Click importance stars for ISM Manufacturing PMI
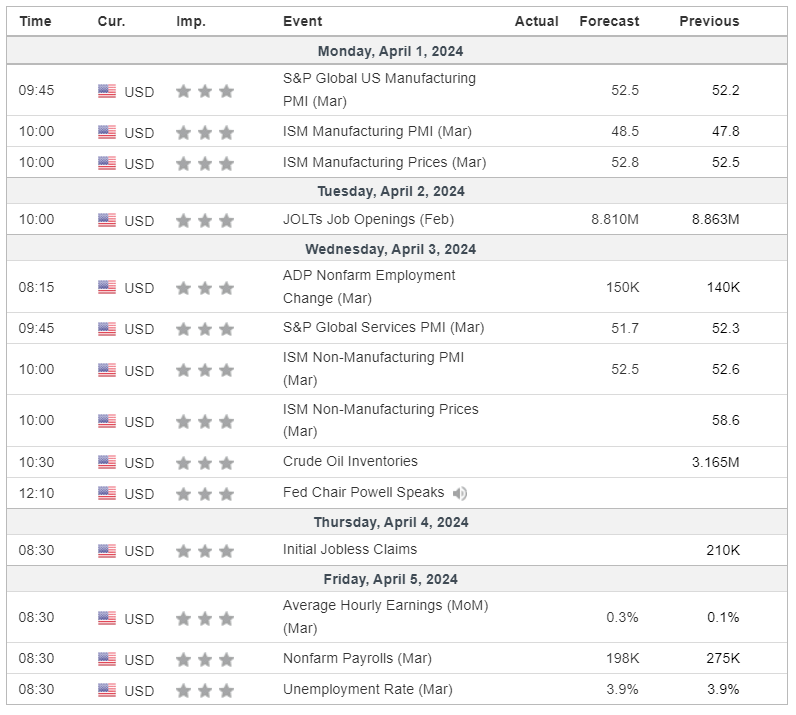Viewport: 796px width, 715px height. [x=205, y=133]
